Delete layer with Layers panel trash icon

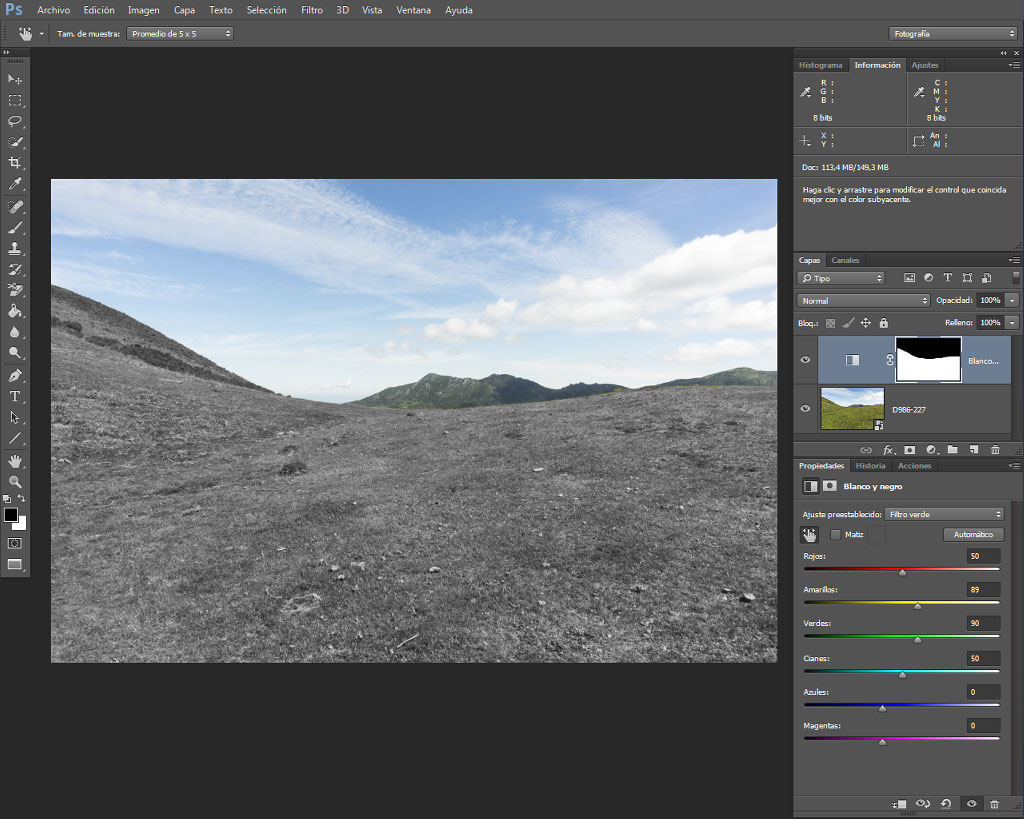tap(995, 449)
